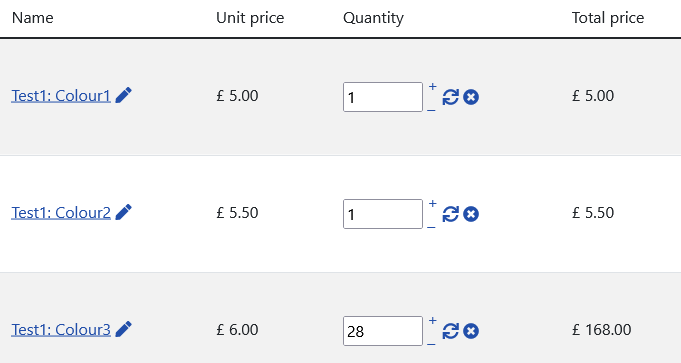This screenshot has height=363, width=681.
Task: Refresh quantity for the Colour2 row
Action: click(450, 214)
